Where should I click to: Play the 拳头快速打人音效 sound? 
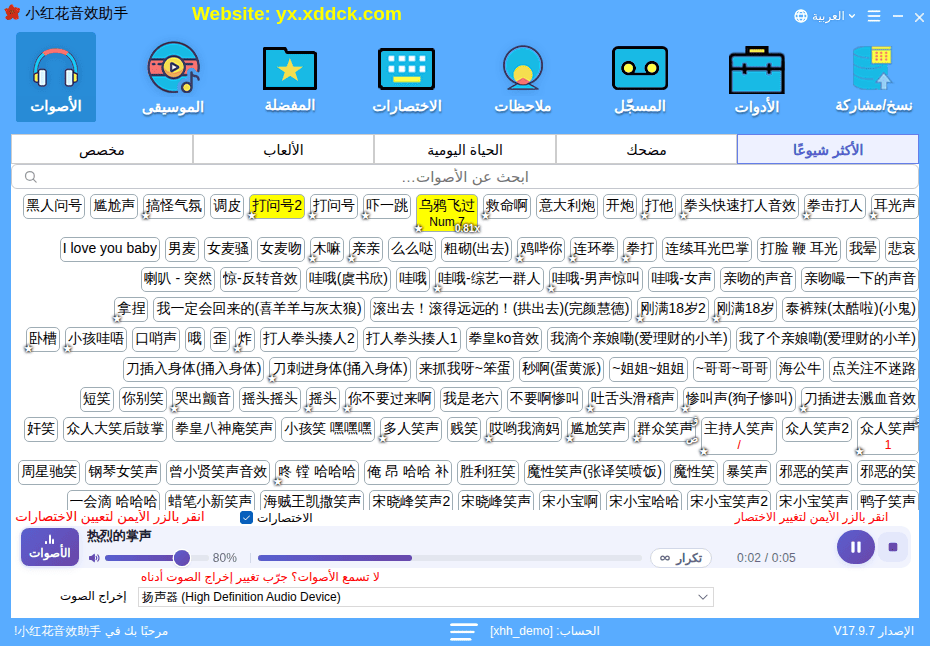coord(740,206)
